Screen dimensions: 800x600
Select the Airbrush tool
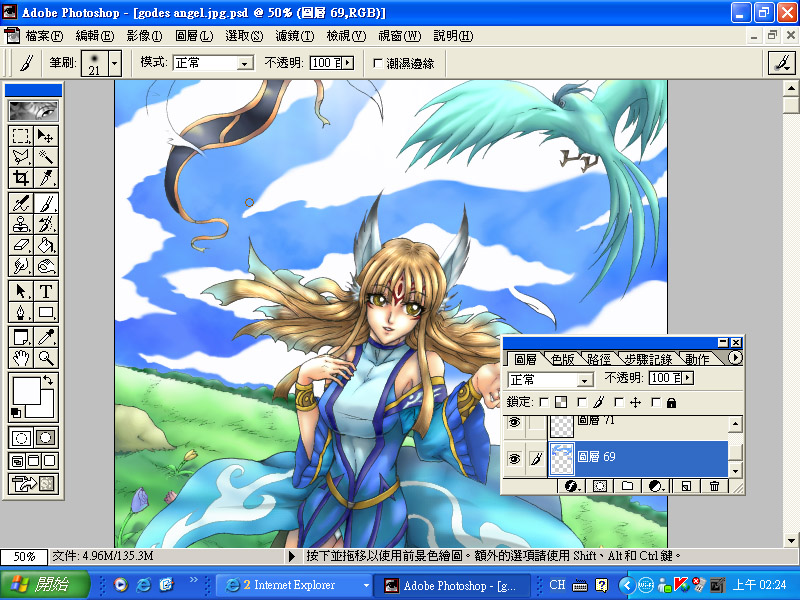point(21,204)
